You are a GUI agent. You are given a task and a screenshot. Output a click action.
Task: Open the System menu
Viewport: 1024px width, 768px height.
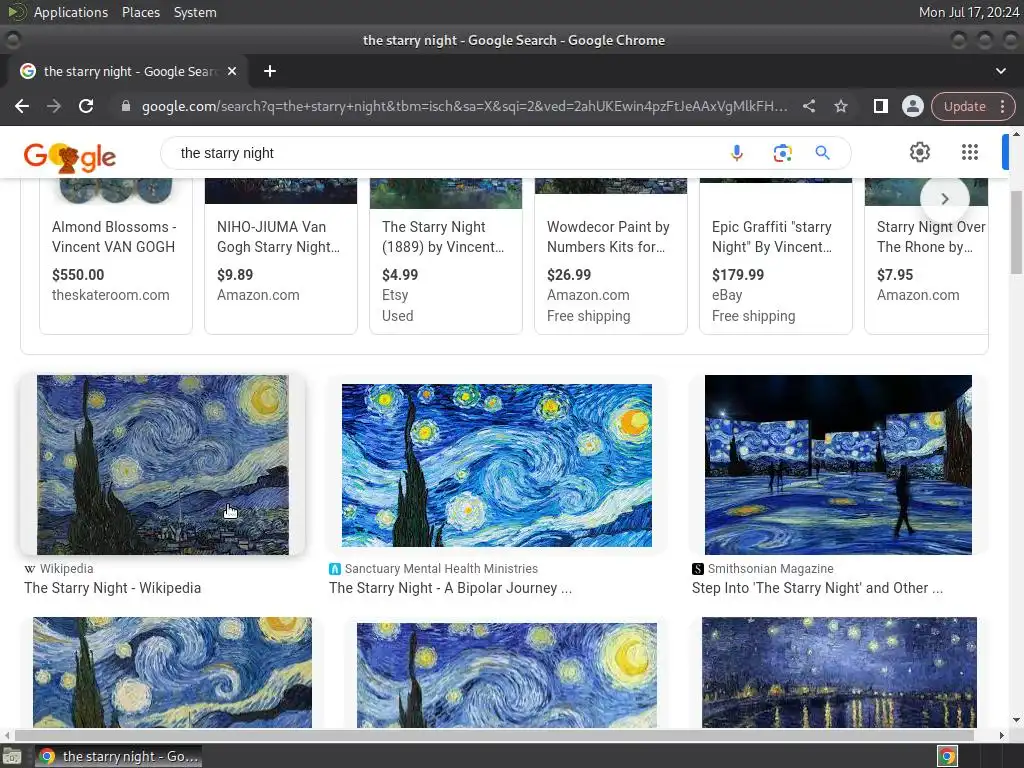coord(195,12)
